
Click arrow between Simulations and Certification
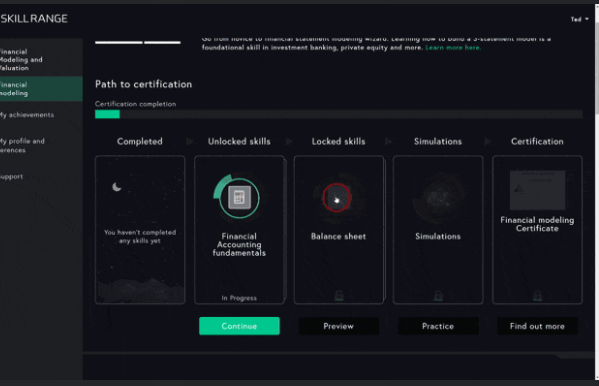487,141
